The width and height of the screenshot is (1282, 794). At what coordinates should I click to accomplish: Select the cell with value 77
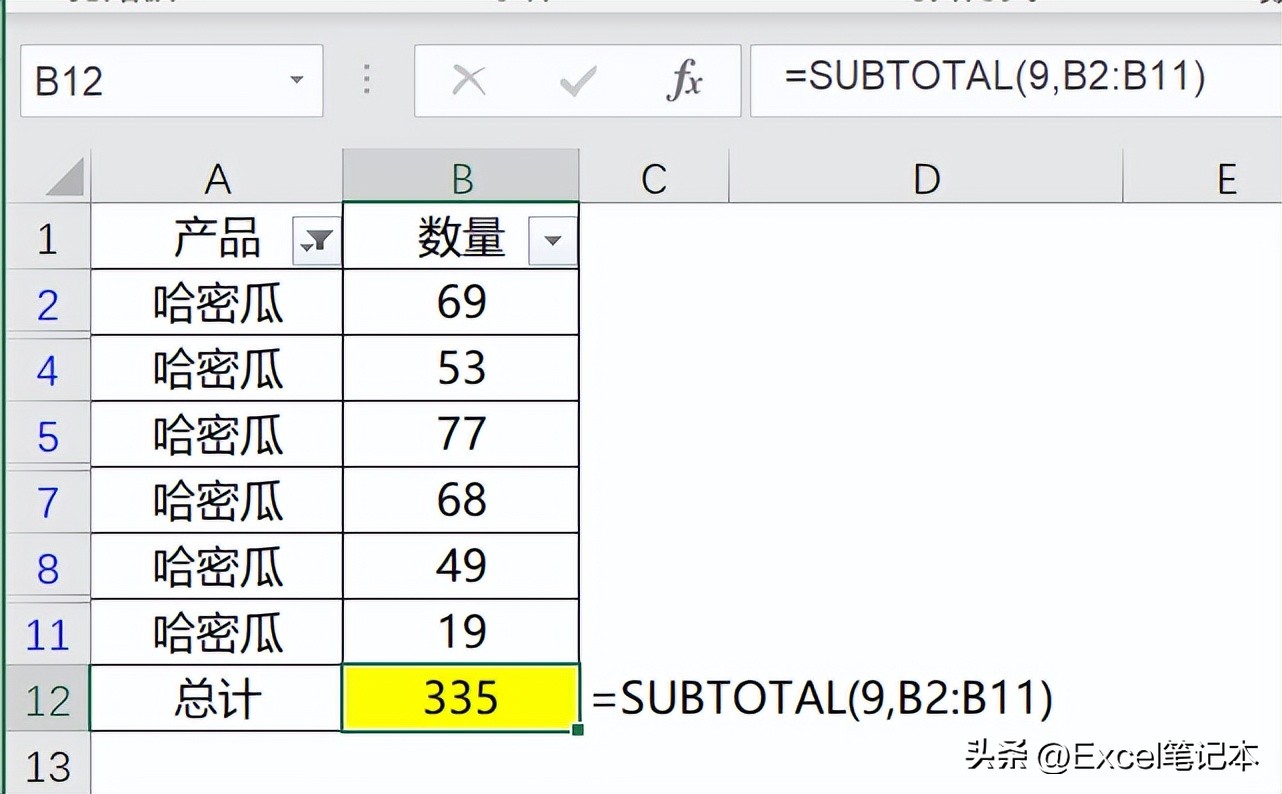[x=461, y=435]
